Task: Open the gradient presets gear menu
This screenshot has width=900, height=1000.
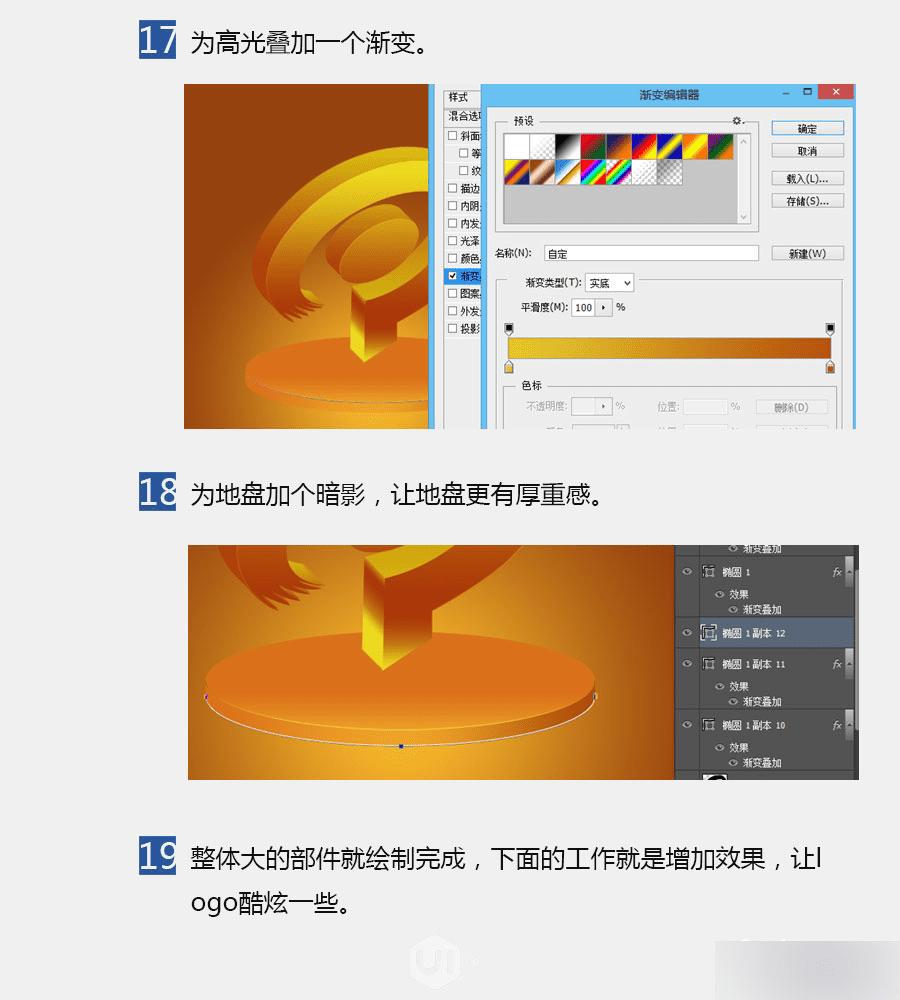Action: [x=736, y=121]
